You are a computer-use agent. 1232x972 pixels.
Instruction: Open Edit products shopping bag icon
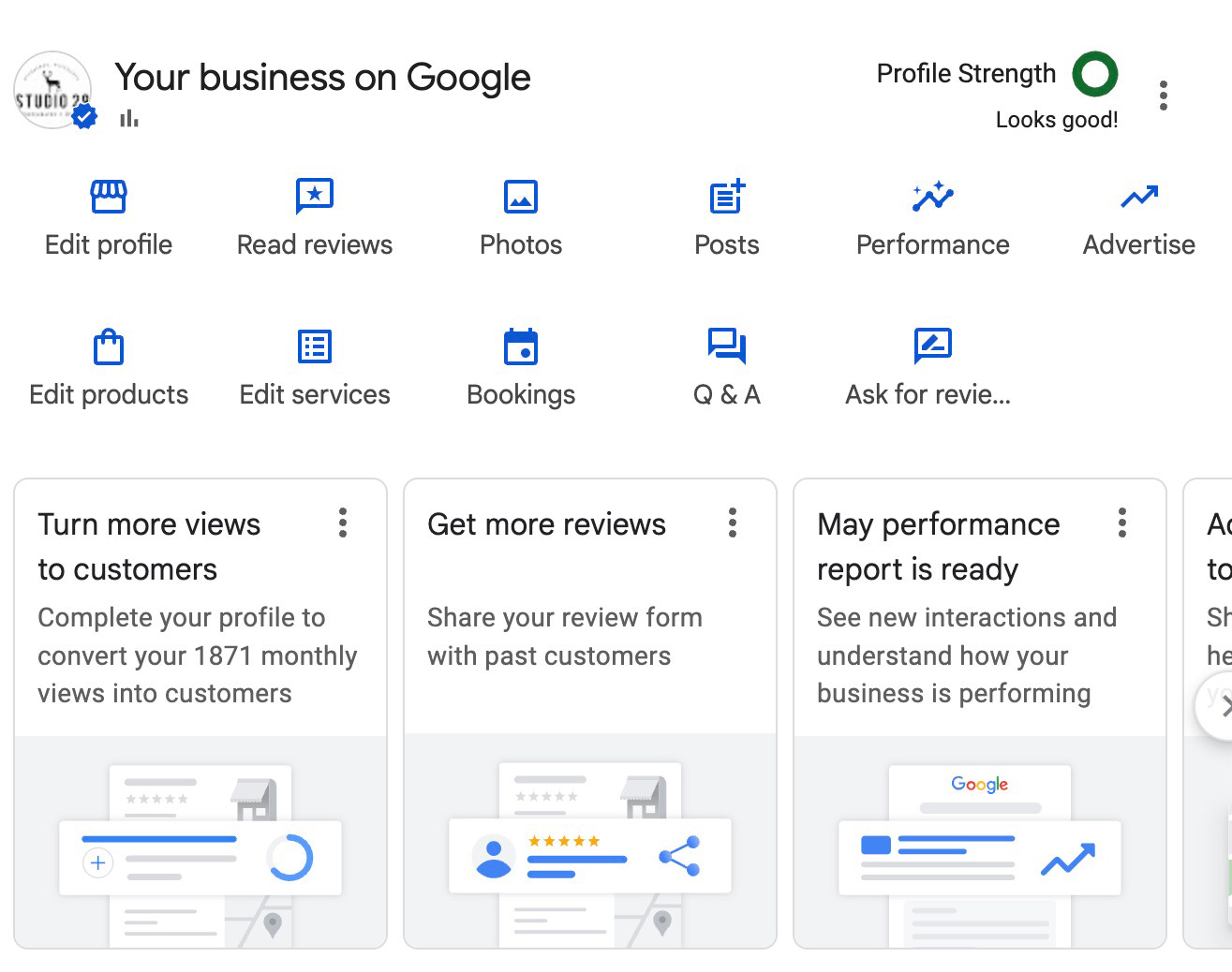tap(109, 346)
